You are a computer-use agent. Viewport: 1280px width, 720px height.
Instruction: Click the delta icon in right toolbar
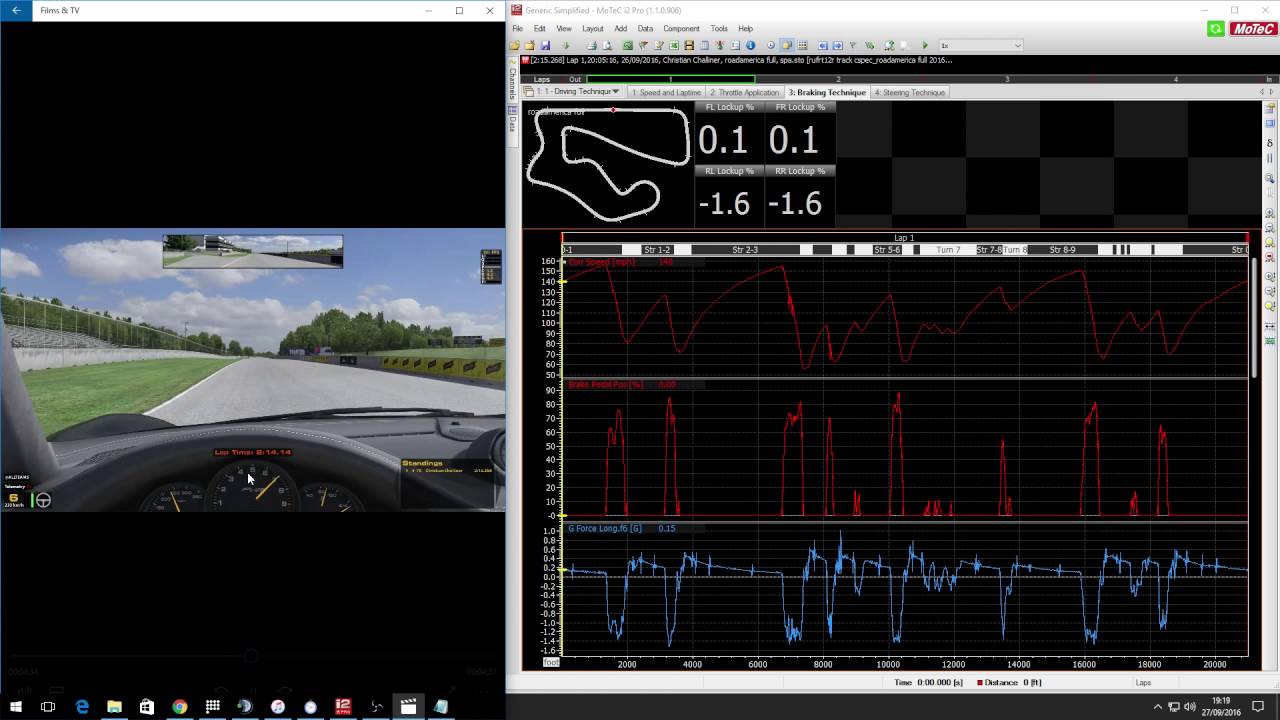(1270, 143)
